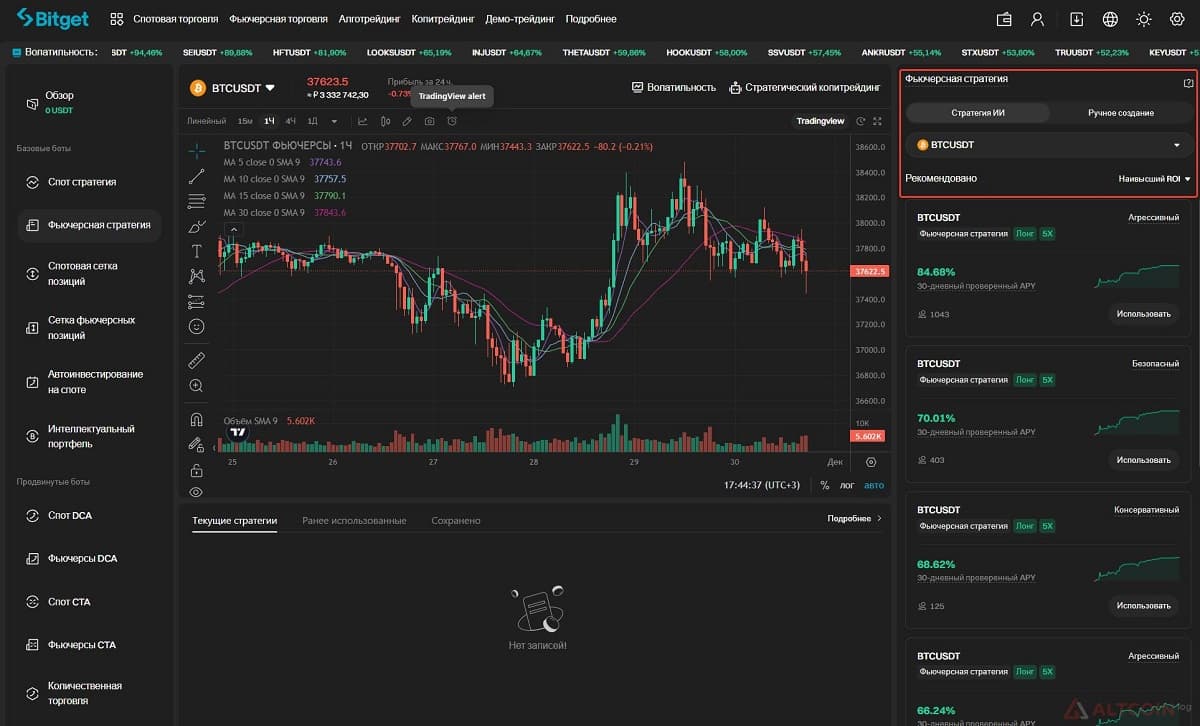
Task: Open the Наивысший ROI sort dropdown
Action: [1155, 179]
